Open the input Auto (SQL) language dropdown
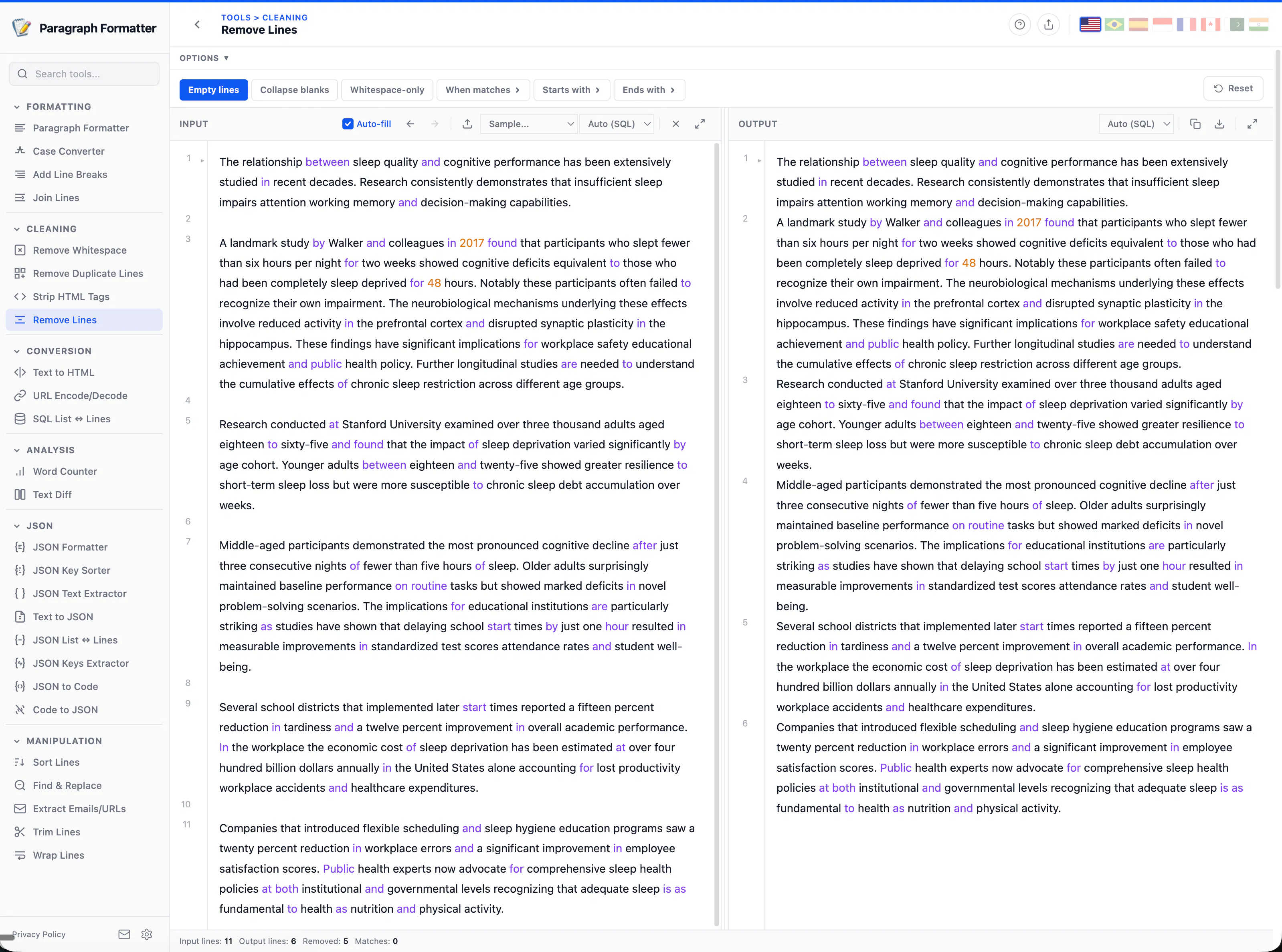Screen dimensions: 1282x952 click(x=617, y=124)
